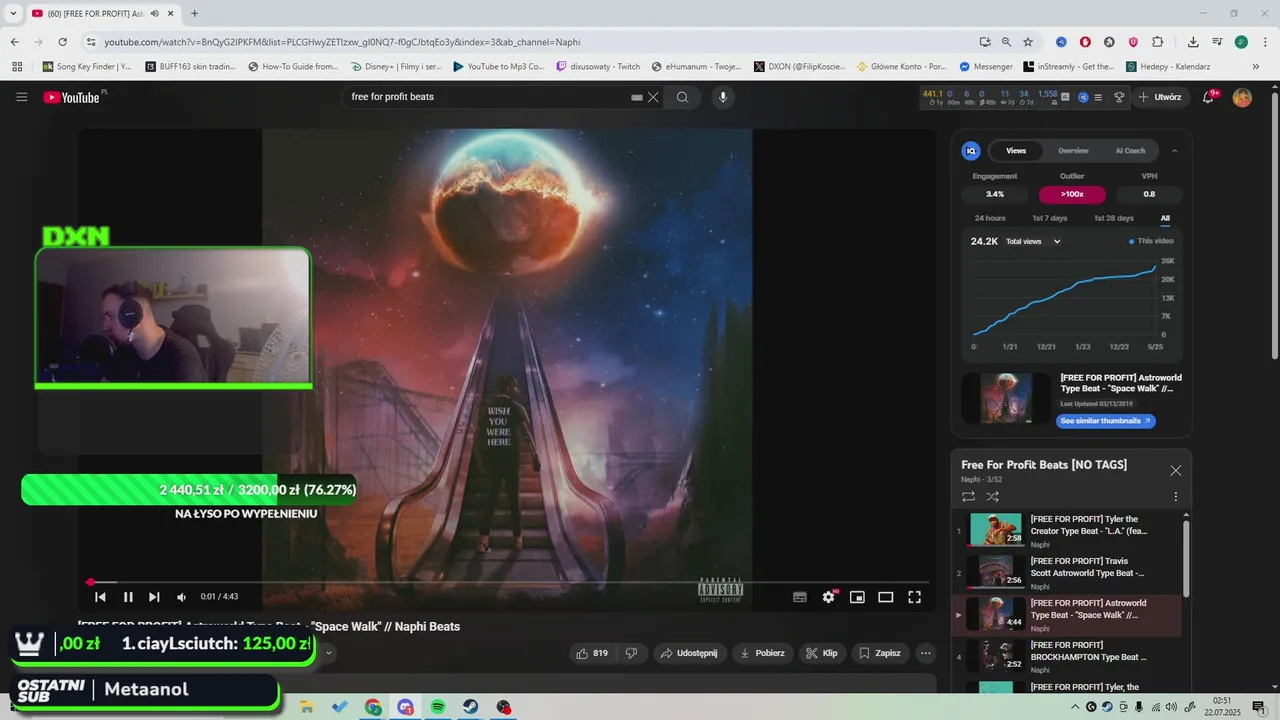Screen dimensions: 1280x720
Task: Toggle subtitles in the player
Action: click(800, 597)
